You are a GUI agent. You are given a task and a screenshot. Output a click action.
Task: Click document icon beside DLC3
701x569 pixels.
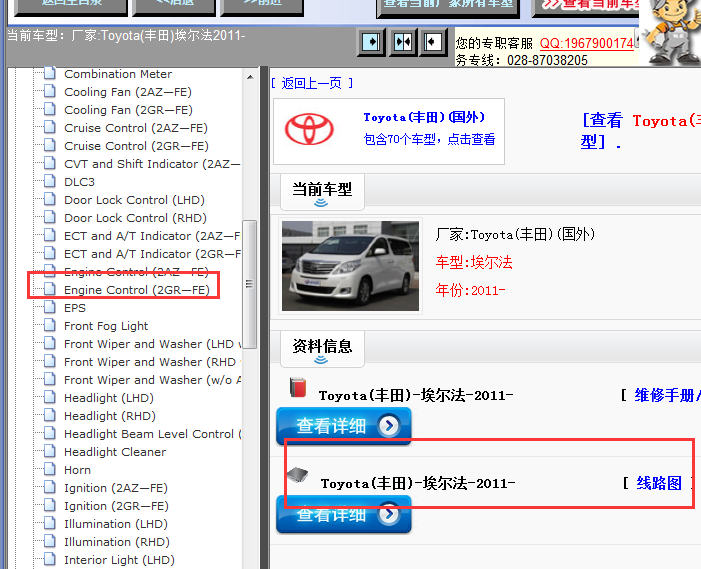pos(50,181)
